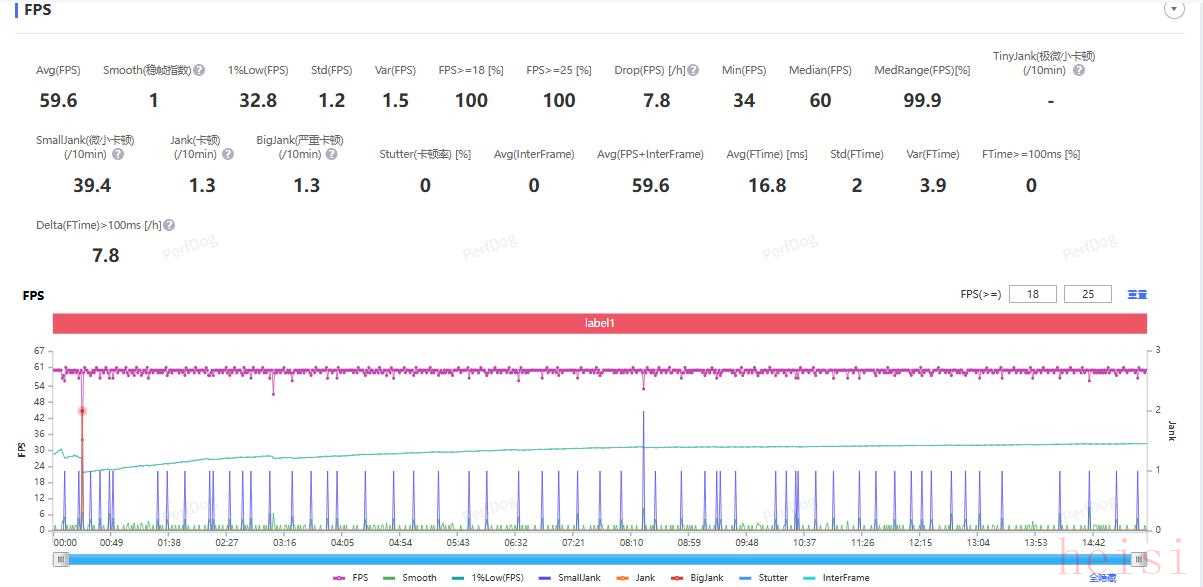This screenshot has height=587, width=1203.
Task: Collapse the FPS panel with arrow button
Action: (x=1174, y=9)
